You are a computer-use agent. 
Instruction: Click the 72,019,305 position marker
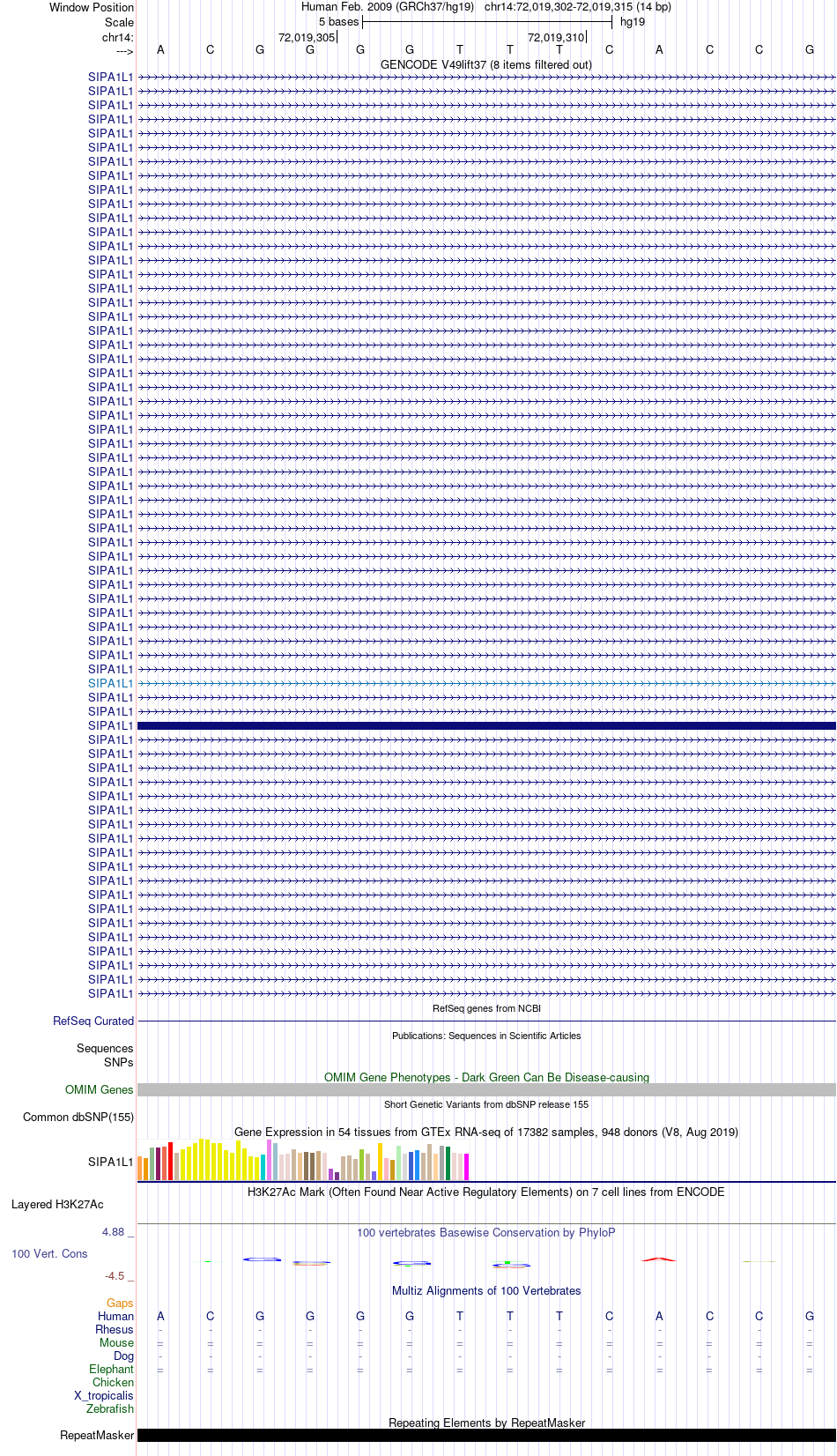tap(307, 37)
